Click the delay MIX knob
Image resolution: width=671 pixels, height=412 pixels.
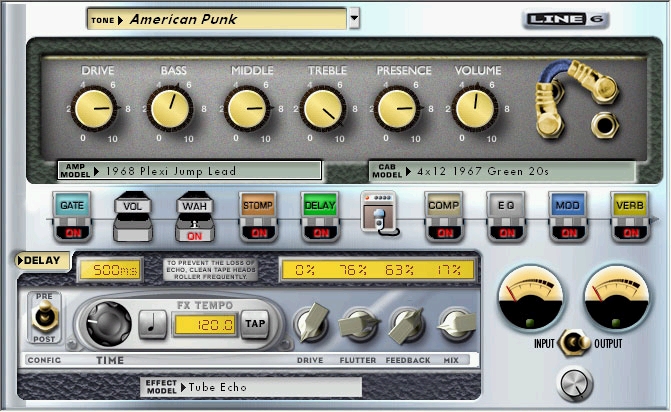point(456,324)
